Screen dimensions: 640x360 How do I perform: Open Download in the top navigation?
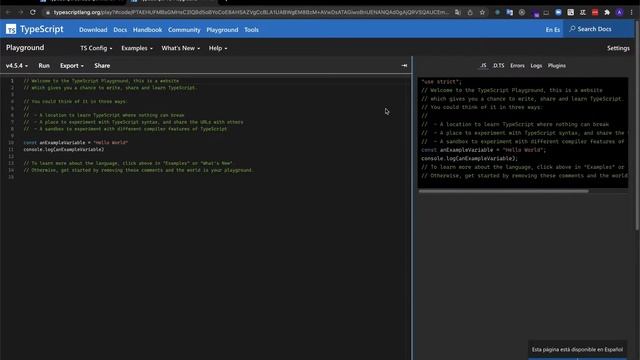(x=93, y=30)
